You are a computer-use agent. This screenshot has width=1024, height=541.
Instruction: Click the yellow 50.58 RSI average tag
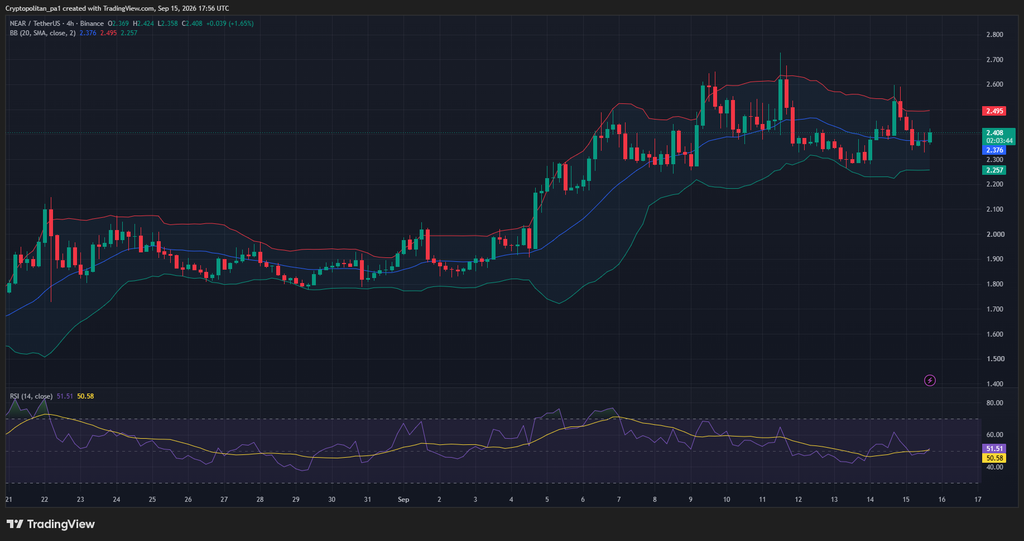click(x=995, y=458)
